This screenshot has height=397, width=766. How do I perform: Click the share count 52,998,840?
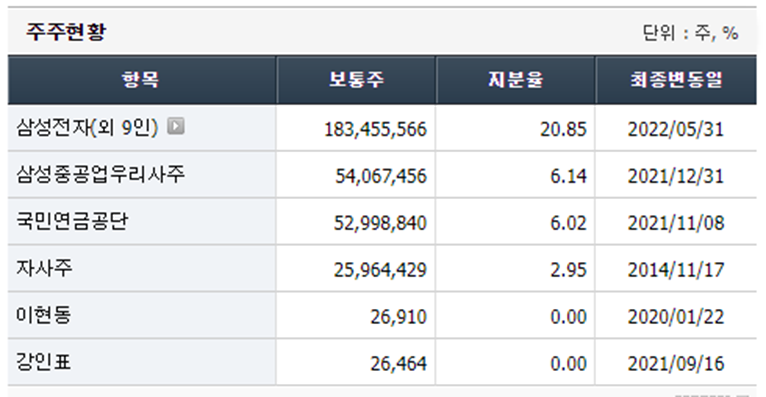[x=380, y=223]
